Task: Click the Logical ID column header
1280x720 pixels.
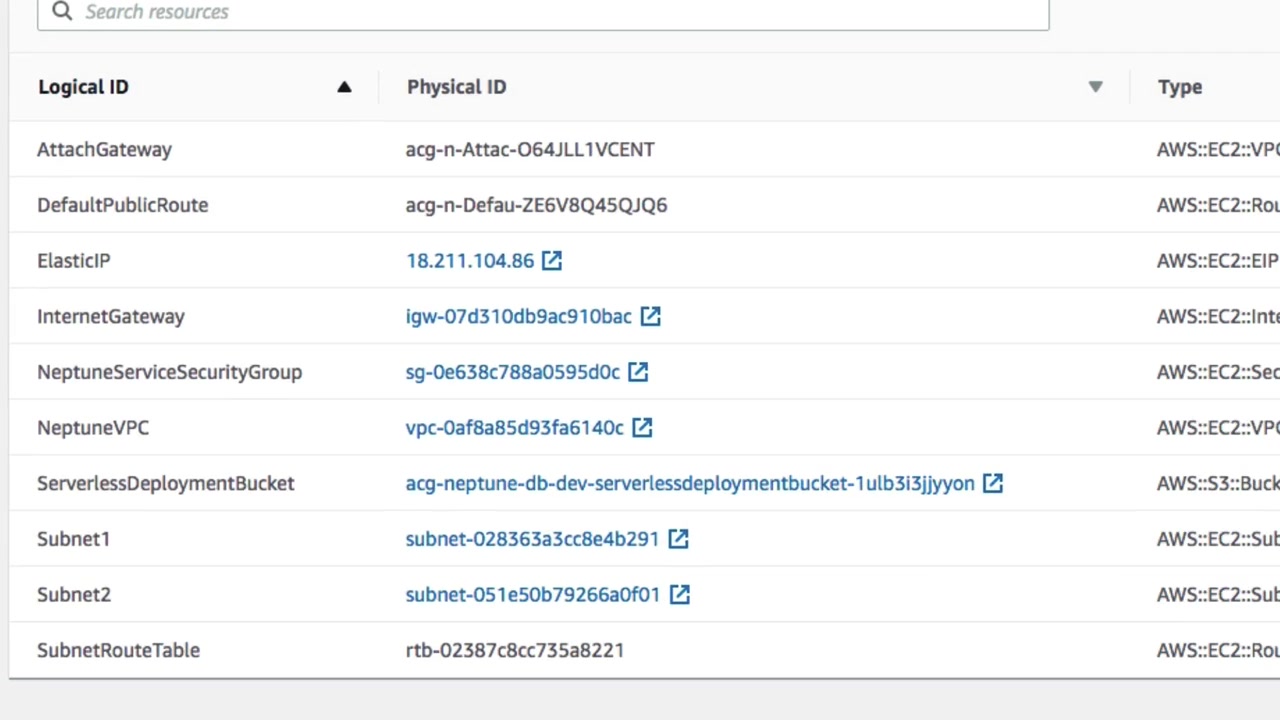Action: tap(83, 87)
